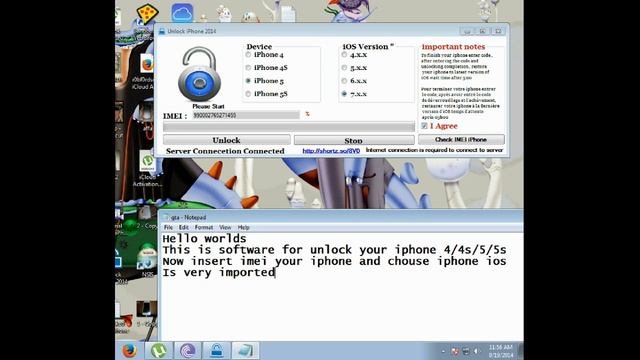
Task: Choose iOS version 6.x.x
Action: coord(344,81)
